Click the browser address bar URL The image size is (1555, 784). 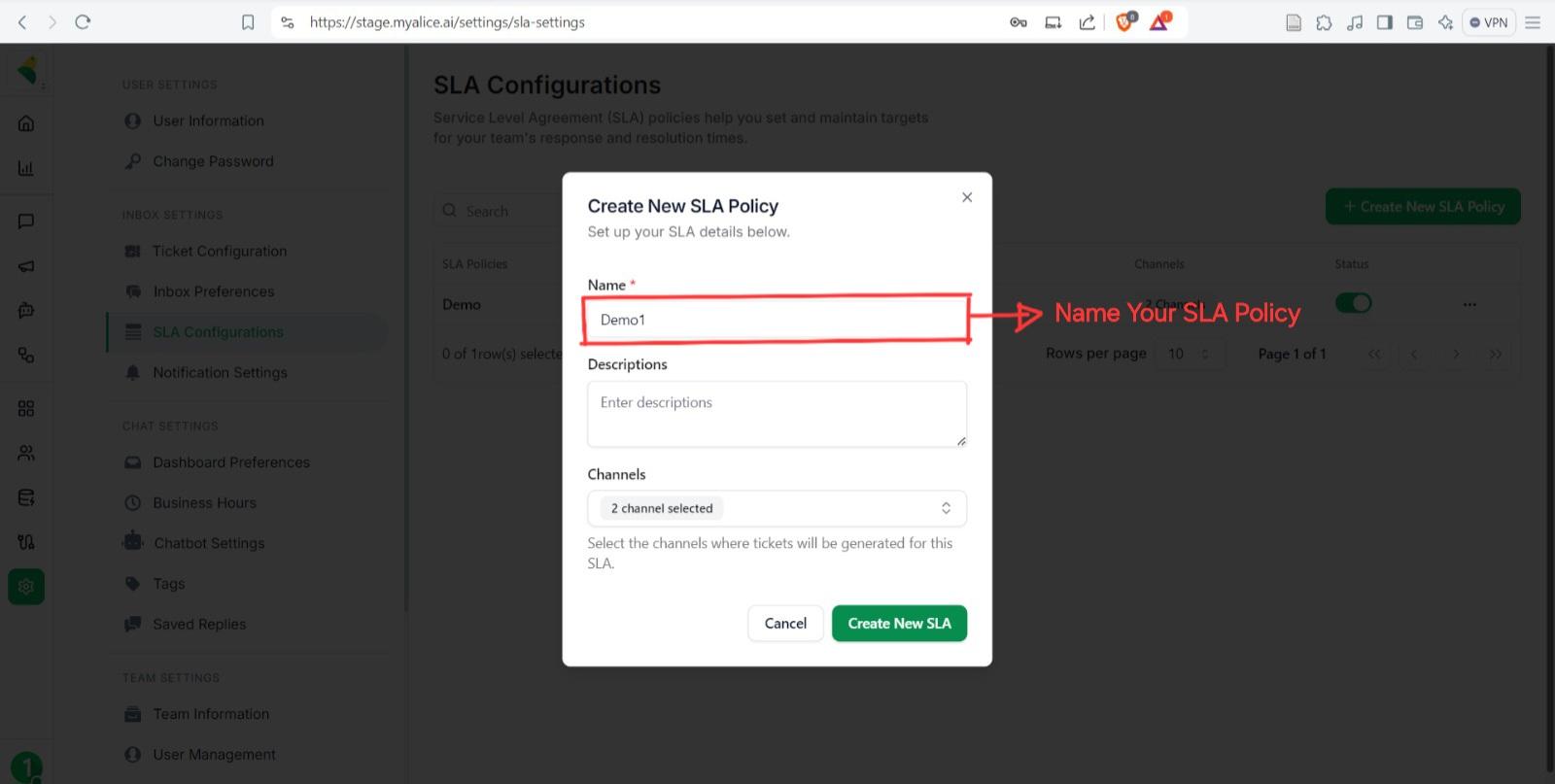(447, 22)
